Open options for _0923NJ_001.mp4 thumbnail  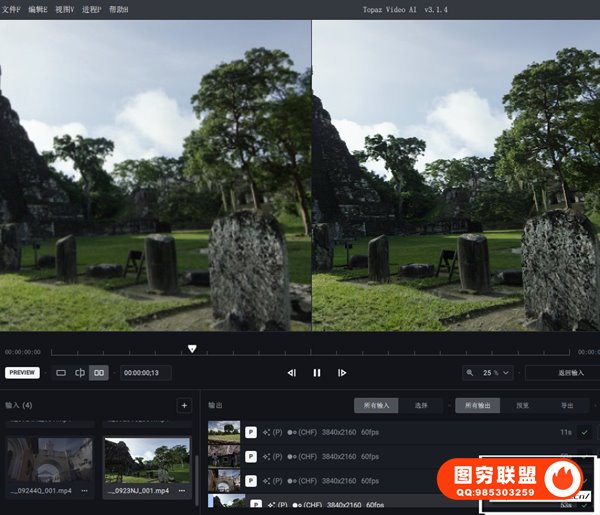coord(181,491)
